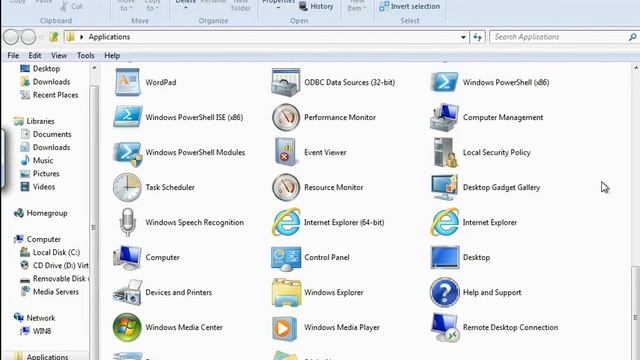640x360 pixels.
Task: Open Internet Explorer (64-bit) icon
Action: pos(286,222)
